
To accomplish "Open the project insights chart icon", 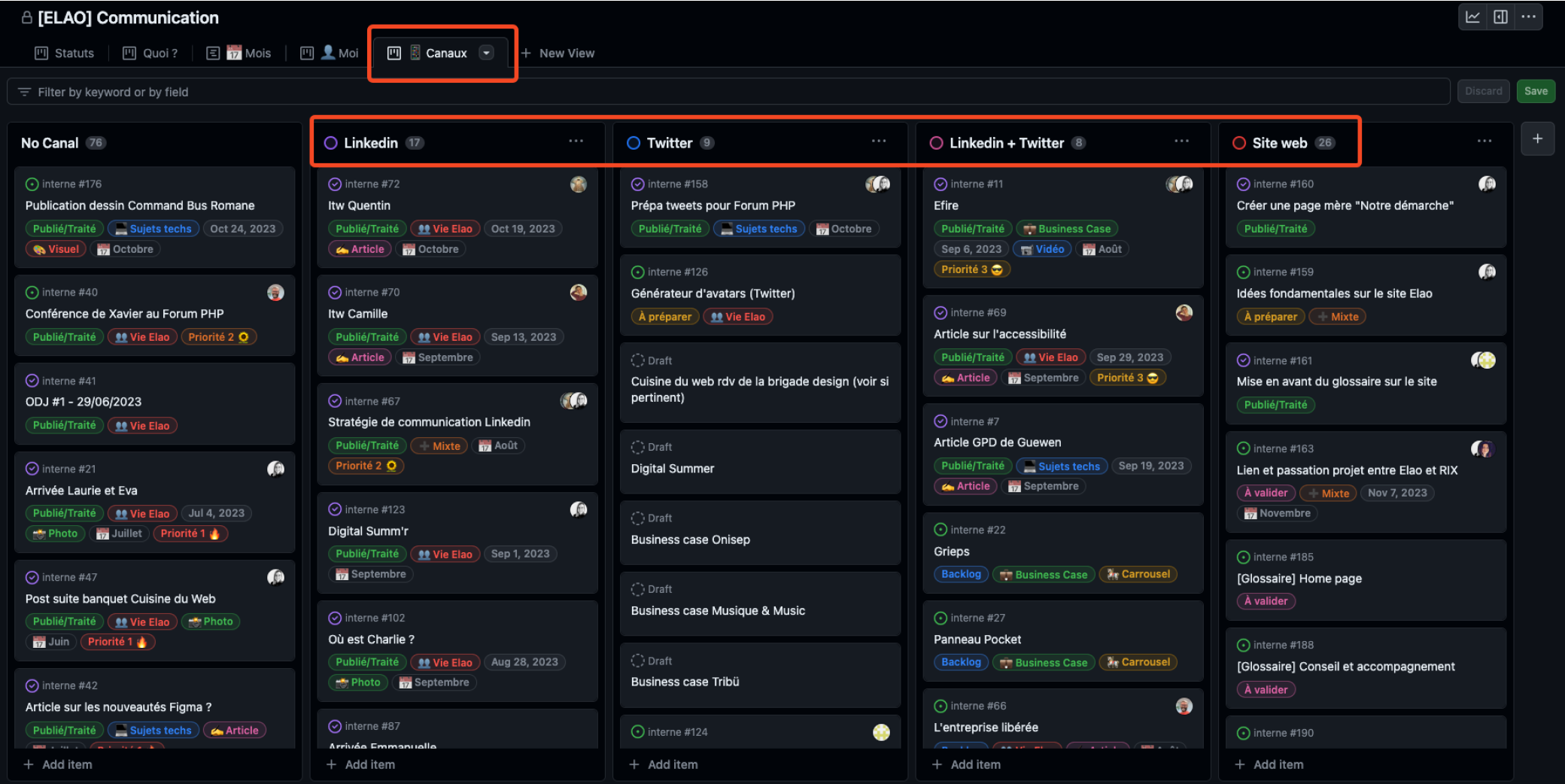I will [1472, 16].
